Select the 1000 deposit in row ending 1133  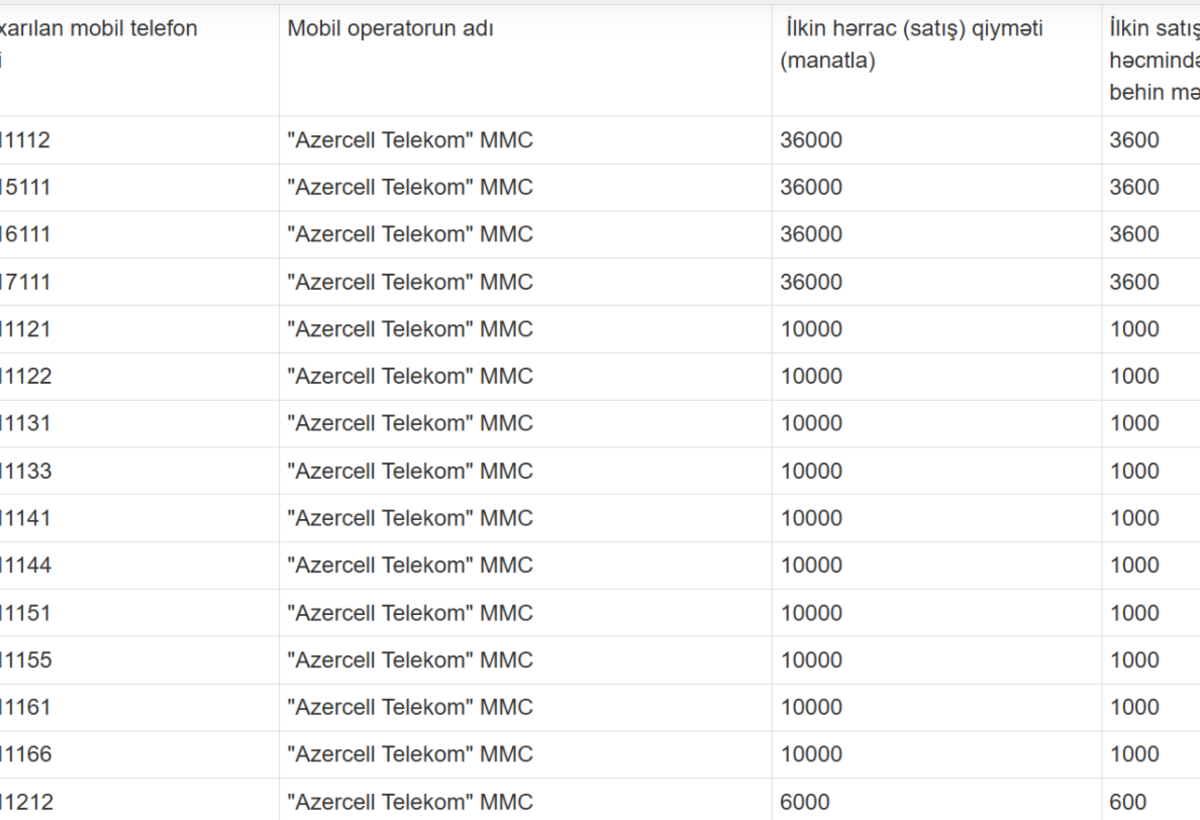(x=1134, y=471)
